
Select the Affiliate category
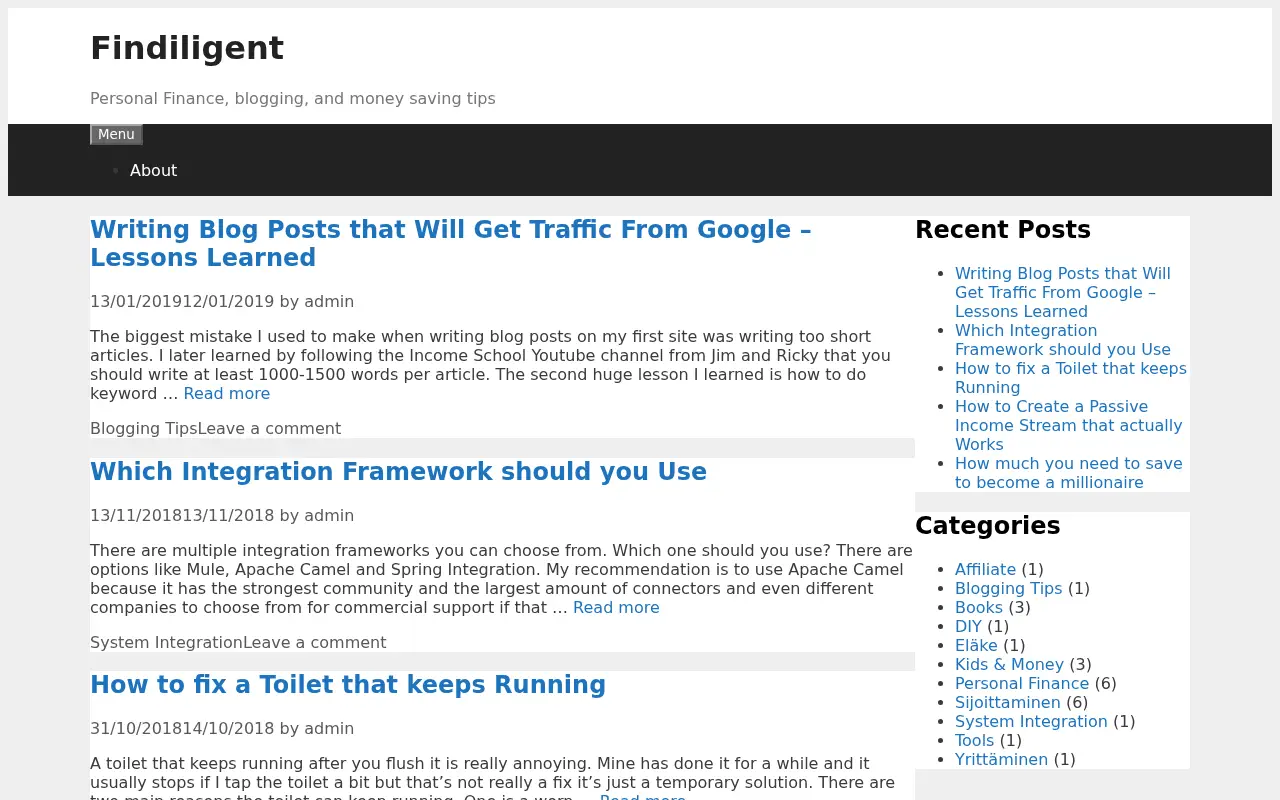[985, 569]
